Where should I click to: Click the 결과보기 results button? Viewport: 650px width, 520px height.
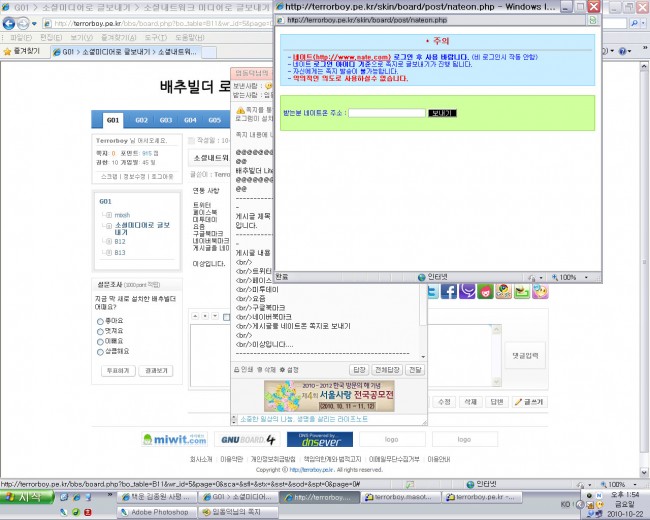pyautogui.click(x=156, y=371)
